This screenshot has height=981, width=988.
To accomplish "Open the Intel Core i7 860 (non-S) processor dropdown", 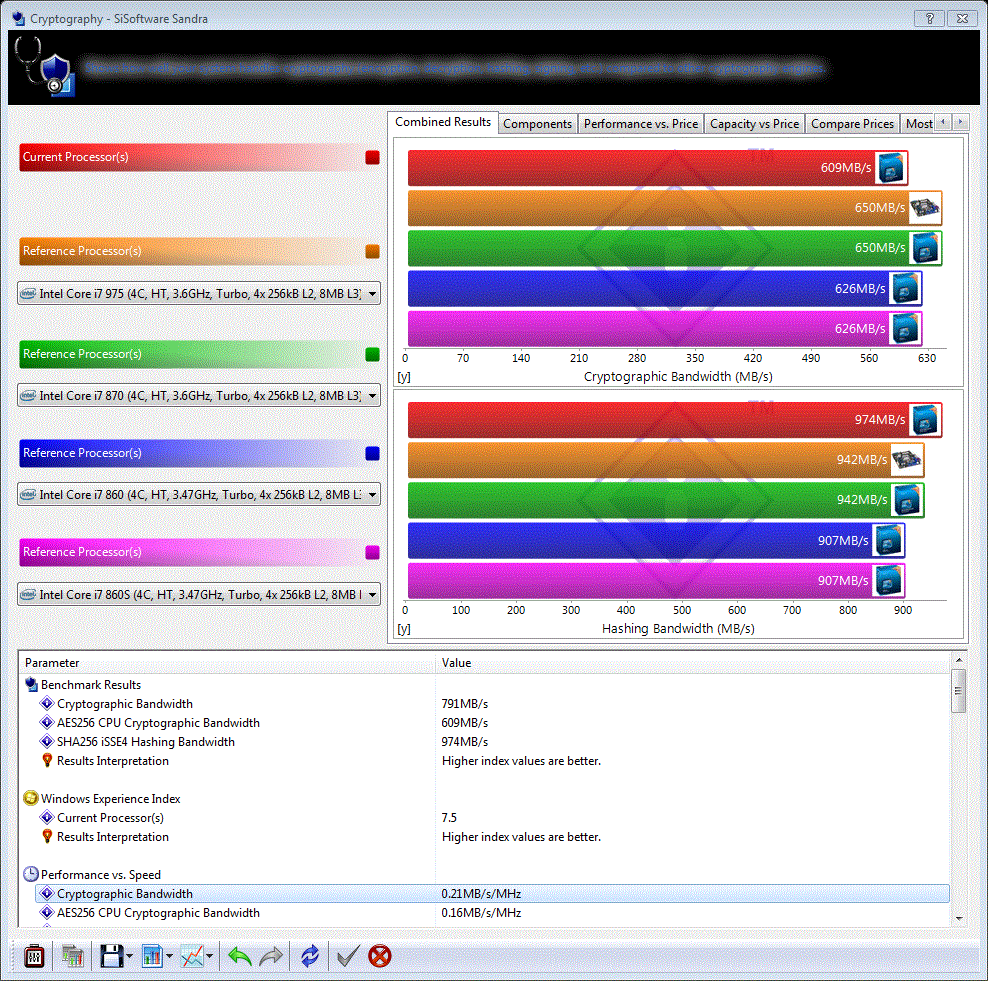I will 199,495.
